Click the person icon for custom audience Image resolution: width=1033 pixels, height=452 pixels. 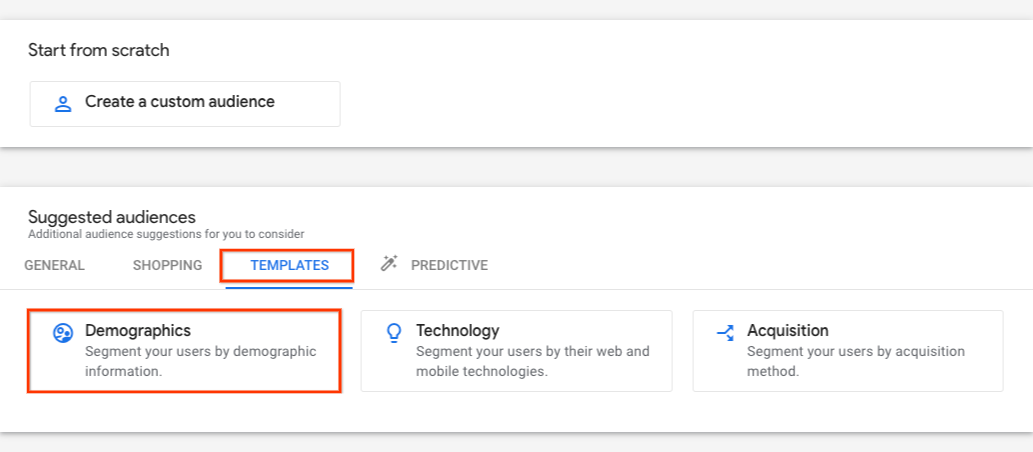click(63, 103)
